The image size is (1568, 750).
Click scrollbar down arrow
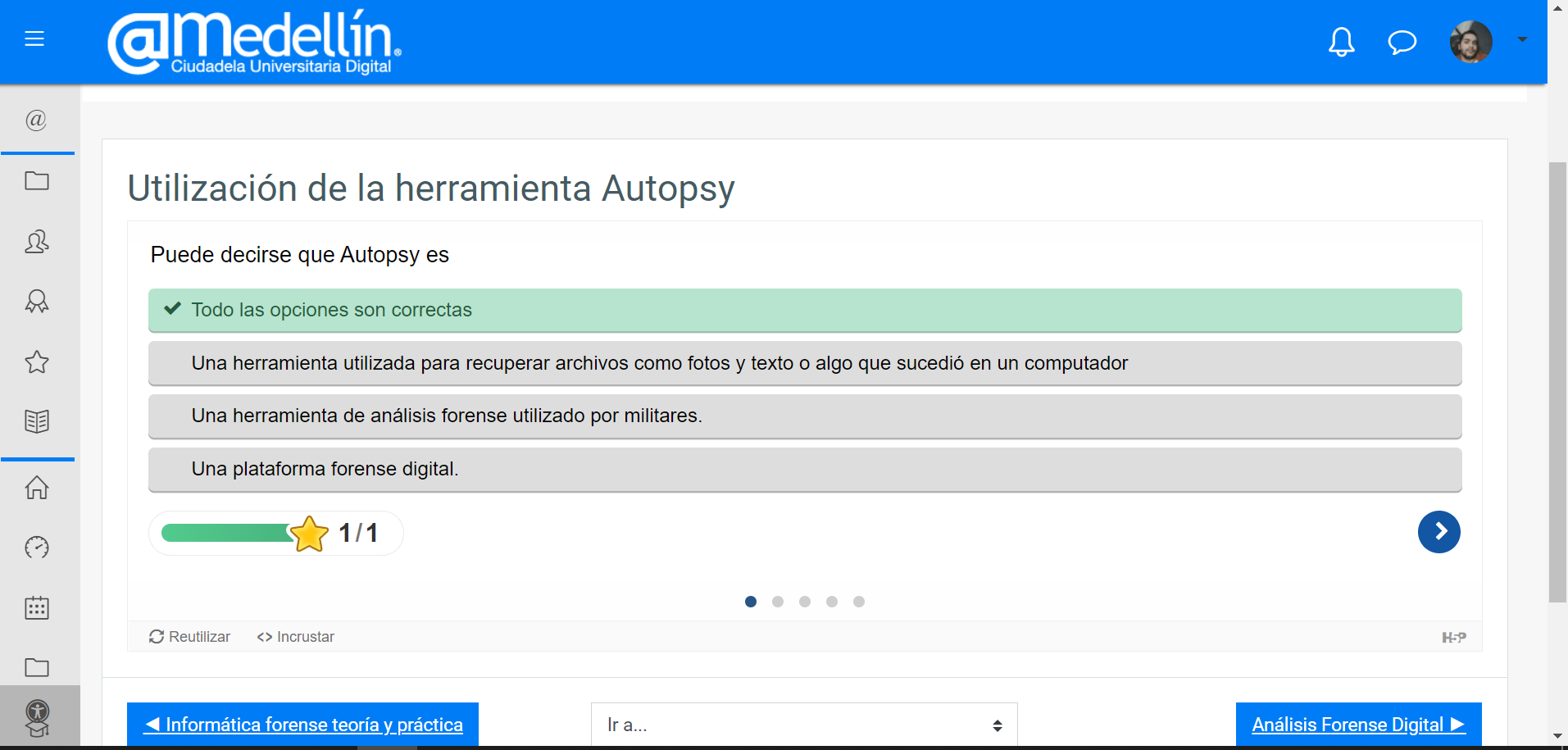[x=1557, y=736]
